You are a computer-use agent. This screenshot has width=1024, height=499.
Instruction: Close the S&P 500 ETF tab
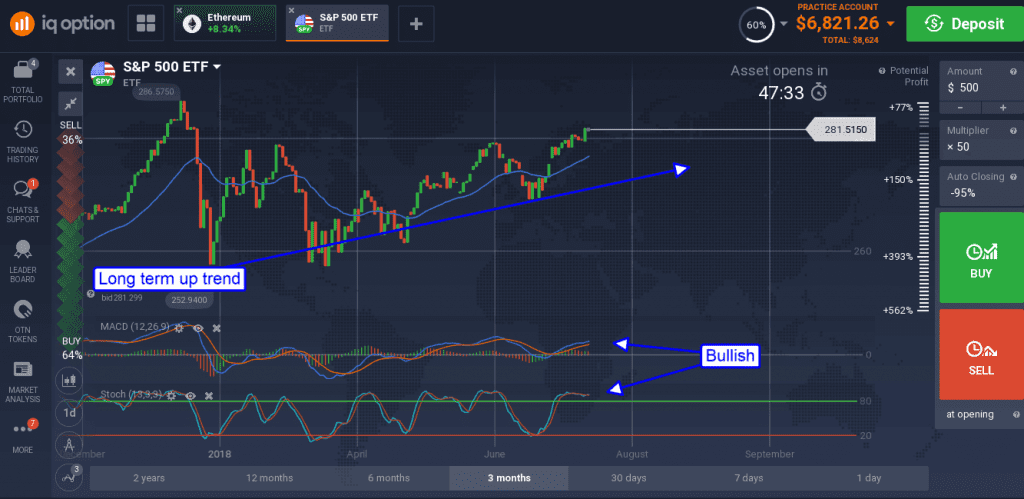[x=291, y=10]
